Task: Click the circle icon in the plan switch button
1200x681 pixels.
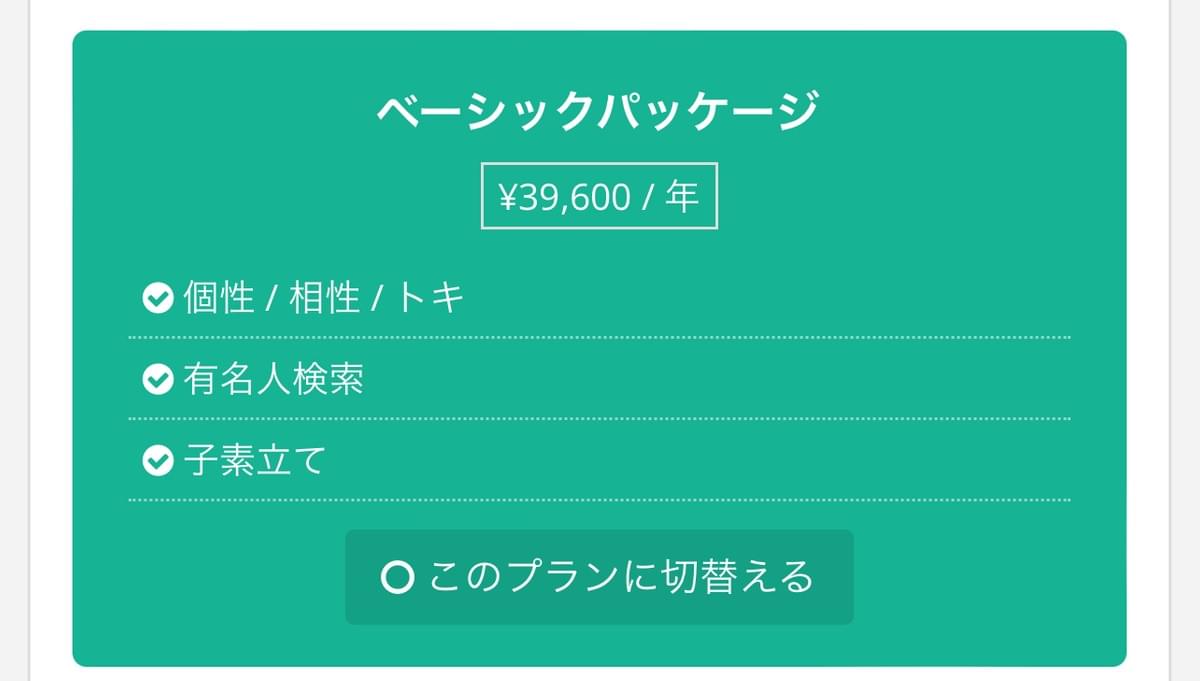Action: click(x=397, y=578)
